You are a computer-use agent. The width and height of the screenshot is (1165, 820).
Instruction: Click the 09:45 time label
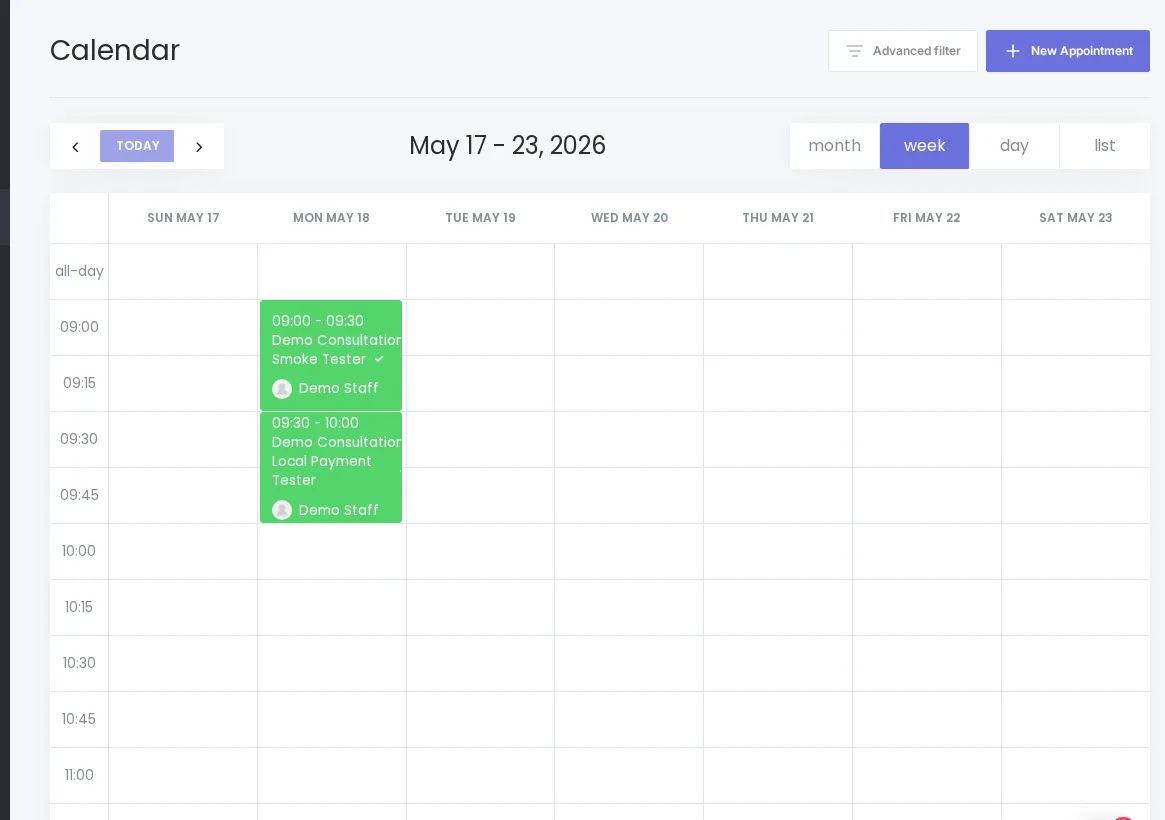[79, 495]
